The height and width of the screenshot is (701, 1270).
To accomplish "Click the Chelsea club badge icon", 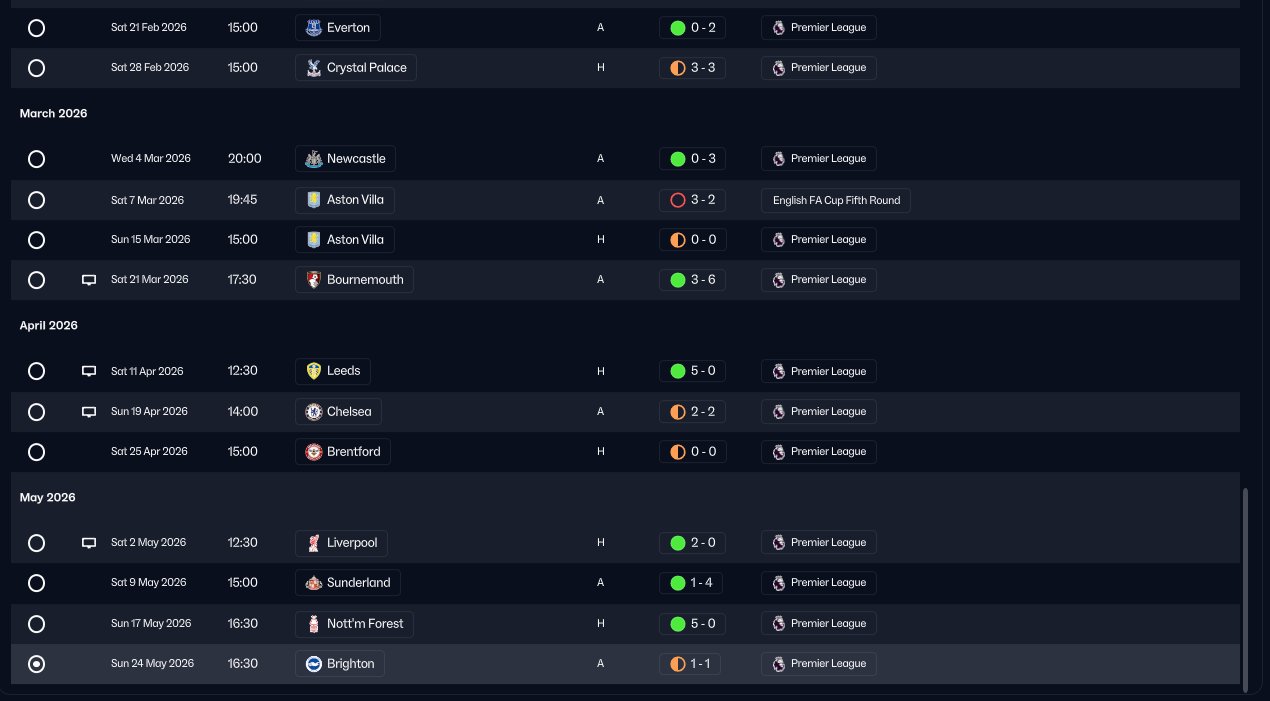I will 314,412.
